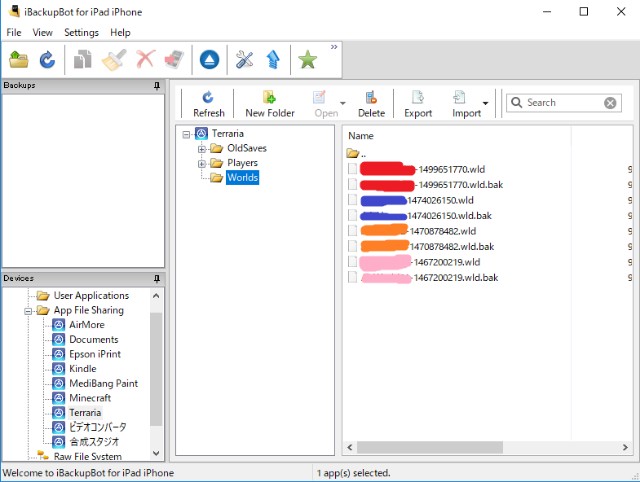This screenshot has width=640, height=482.
Task: Open backup folder icon in main toolbar
Action: (x=19, y=60)
